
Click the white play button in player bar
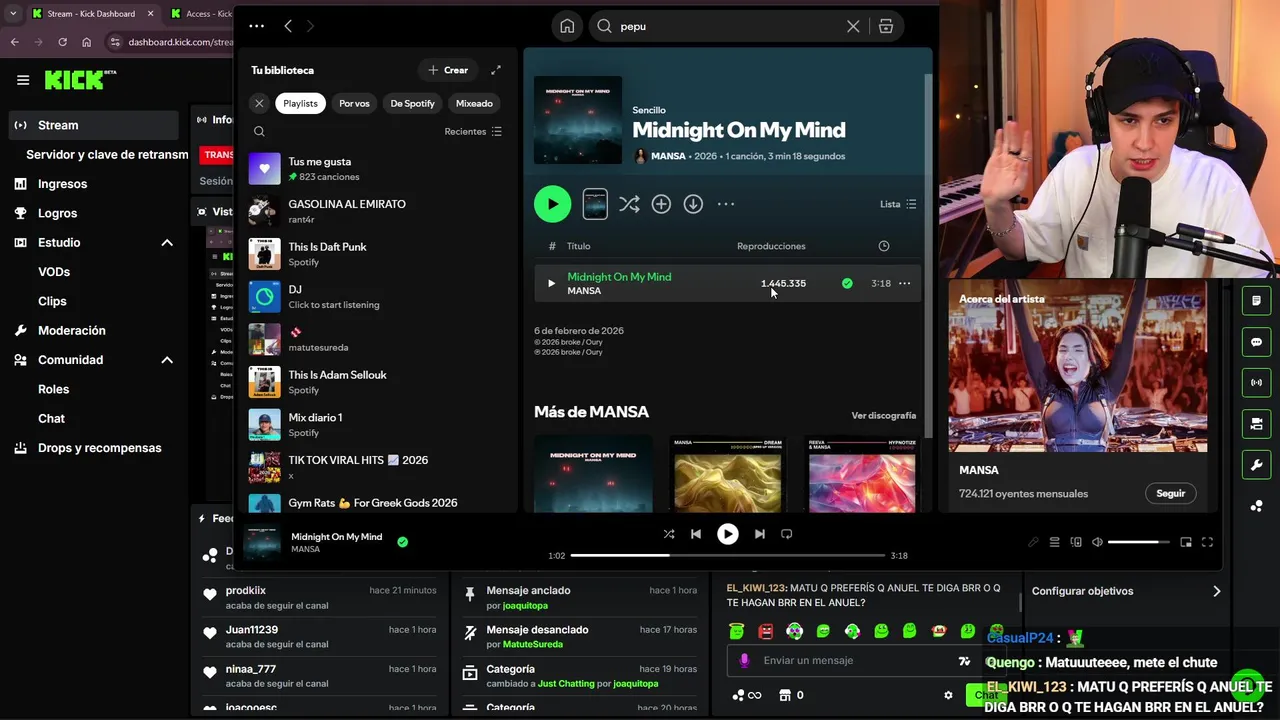point(728,534)
